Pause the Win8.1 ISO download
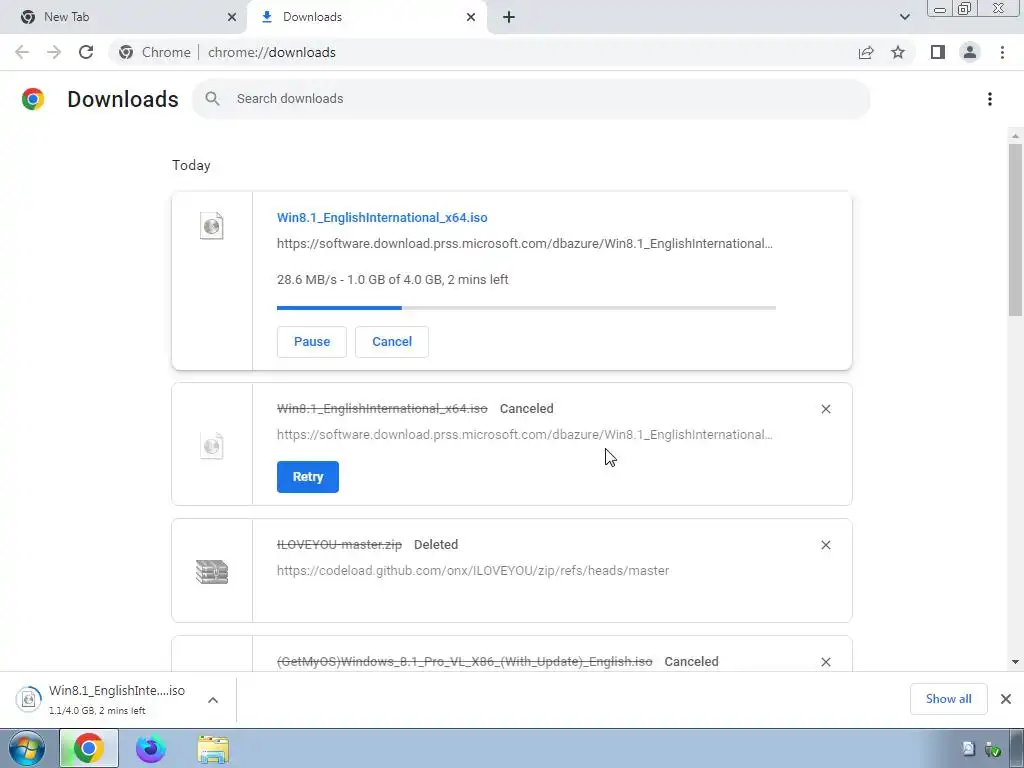Image resolution: width=1024 pixels, height=768 pixels. (x=312, y=342)
